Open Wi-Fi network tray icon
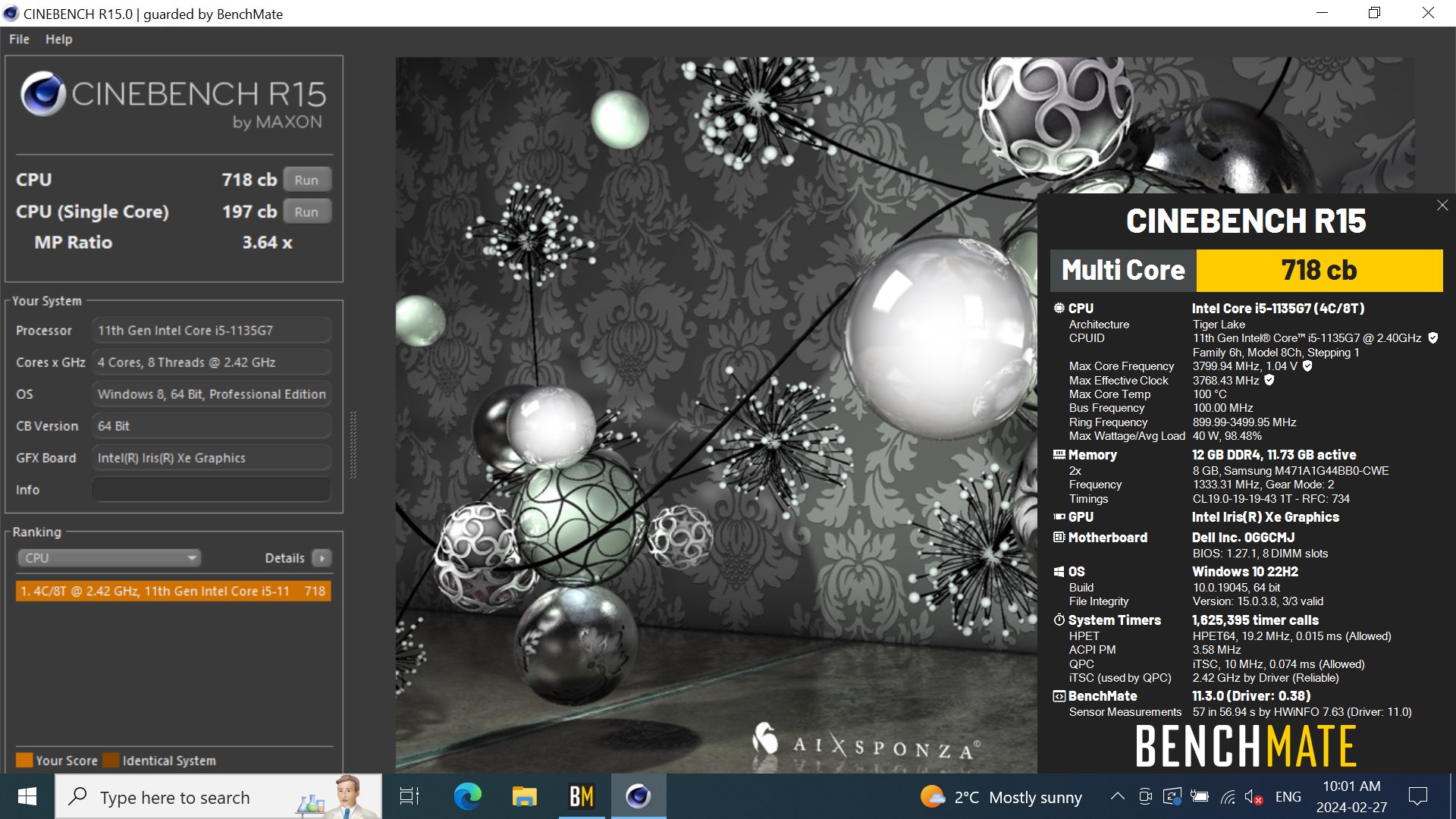 (1227, 797)
